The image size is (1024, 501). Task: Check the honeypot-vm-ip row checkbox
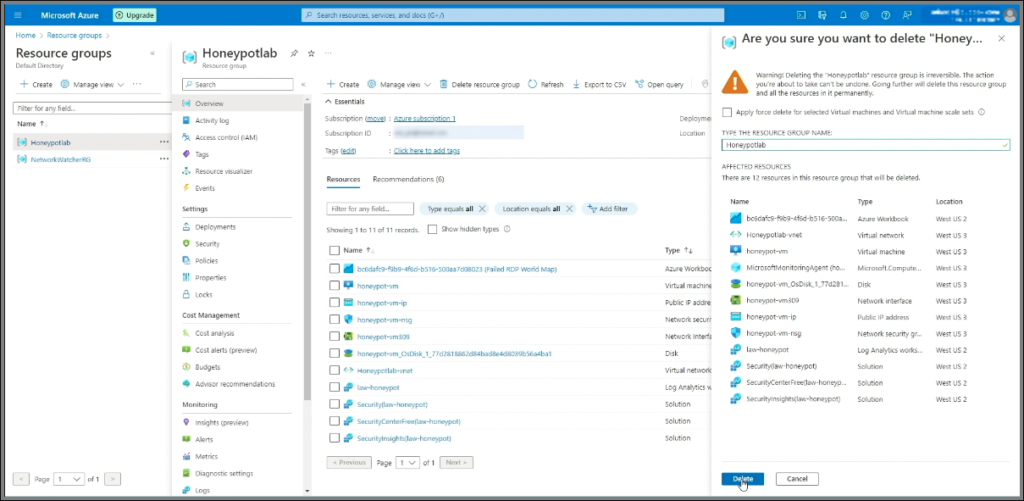click(334, 302)
